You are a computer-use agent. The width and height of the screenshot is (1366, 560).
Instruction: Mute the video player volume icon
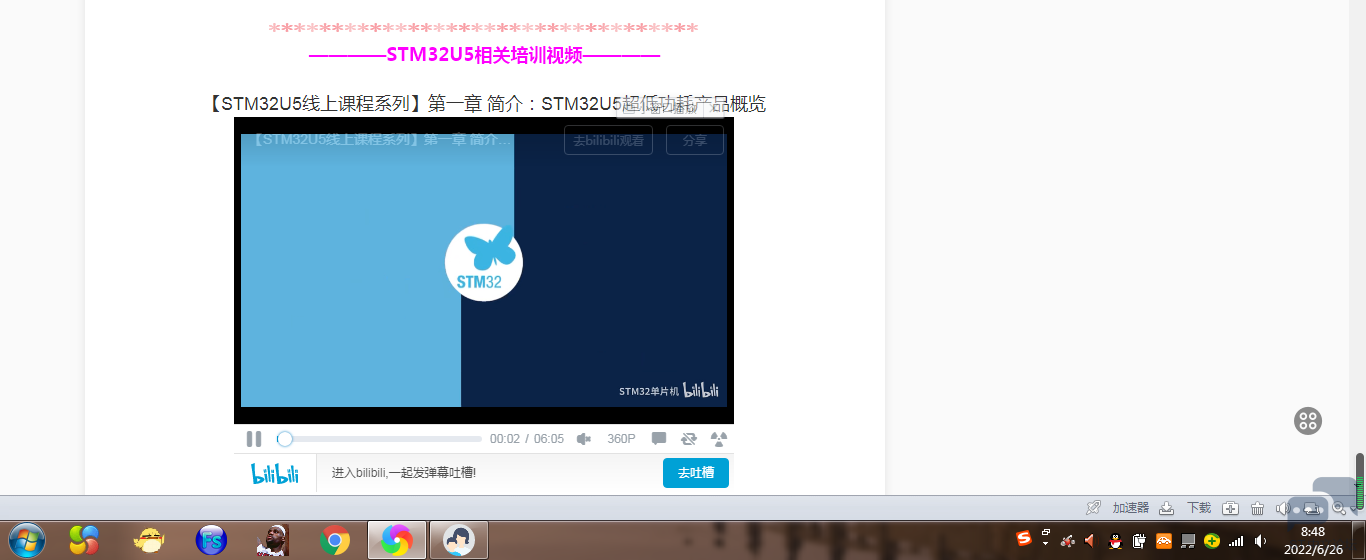584,439
